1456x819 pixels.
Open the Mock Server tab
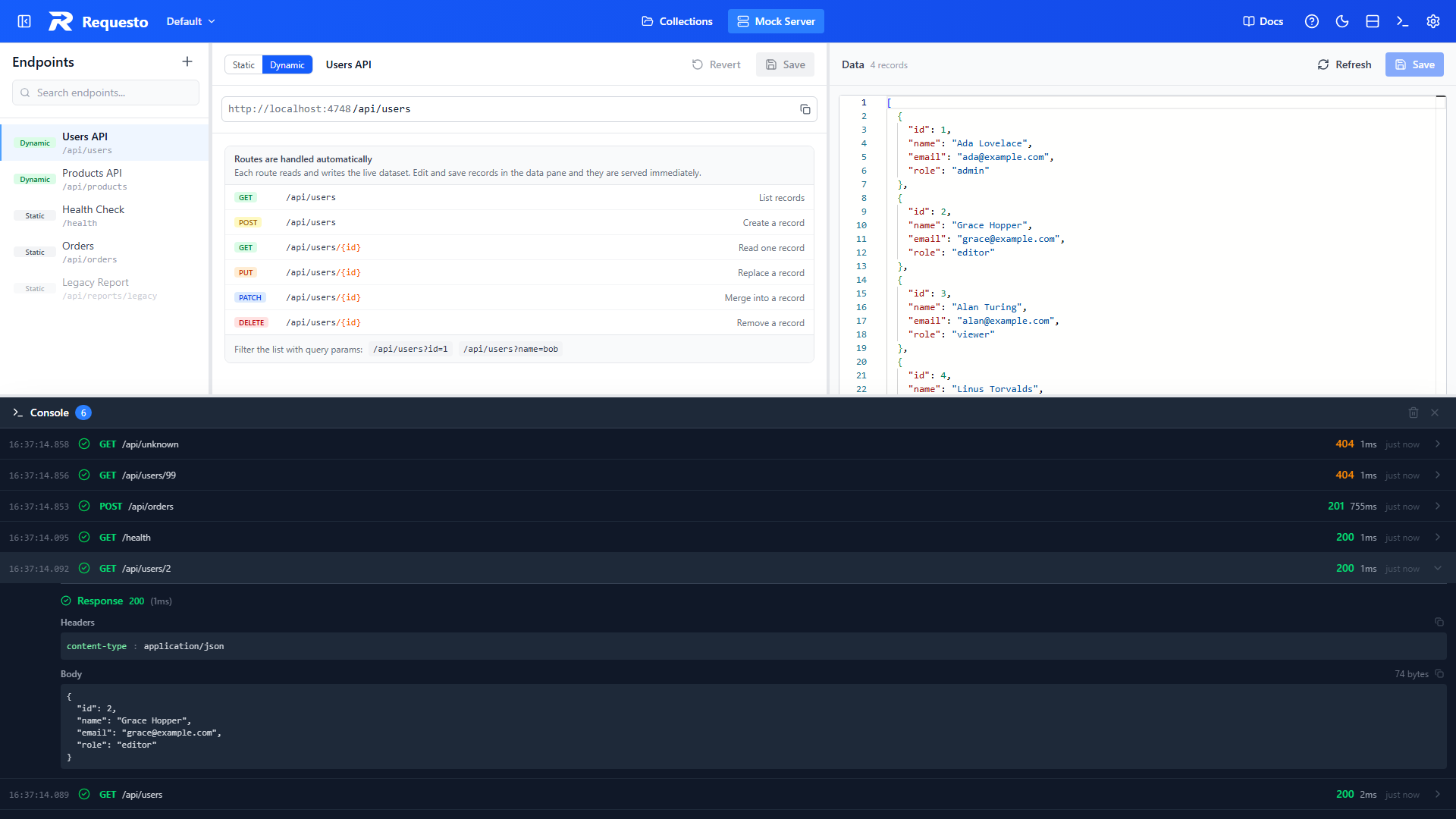pyautogui.click(x=776, y=21)
